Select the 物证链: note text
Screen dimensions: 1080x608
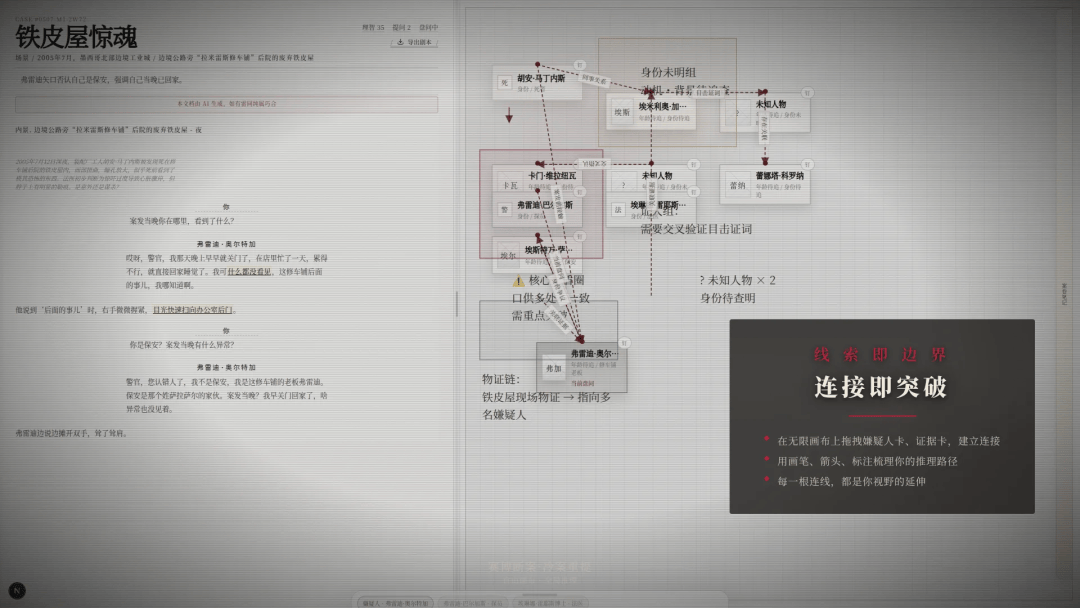coord(501,379)
